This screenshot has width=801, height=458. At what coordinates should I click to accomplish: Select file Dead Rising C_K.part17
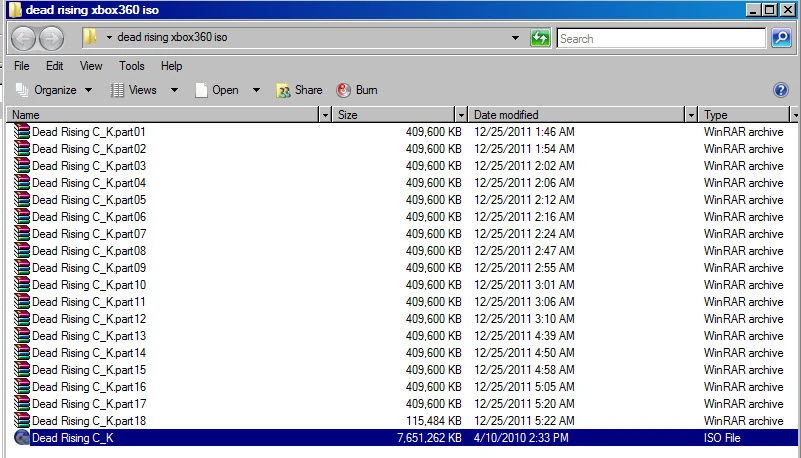(x=89, y=404)
